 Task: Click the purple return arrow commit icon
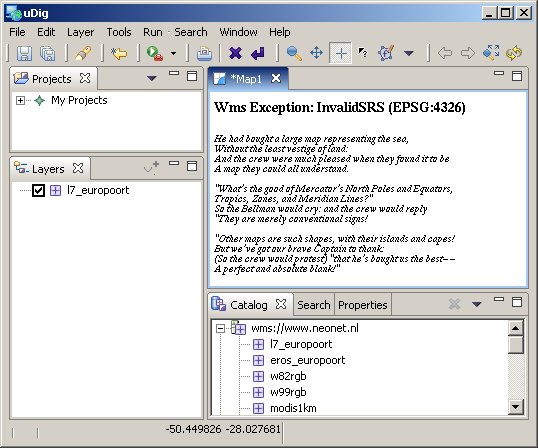point(258,54)
